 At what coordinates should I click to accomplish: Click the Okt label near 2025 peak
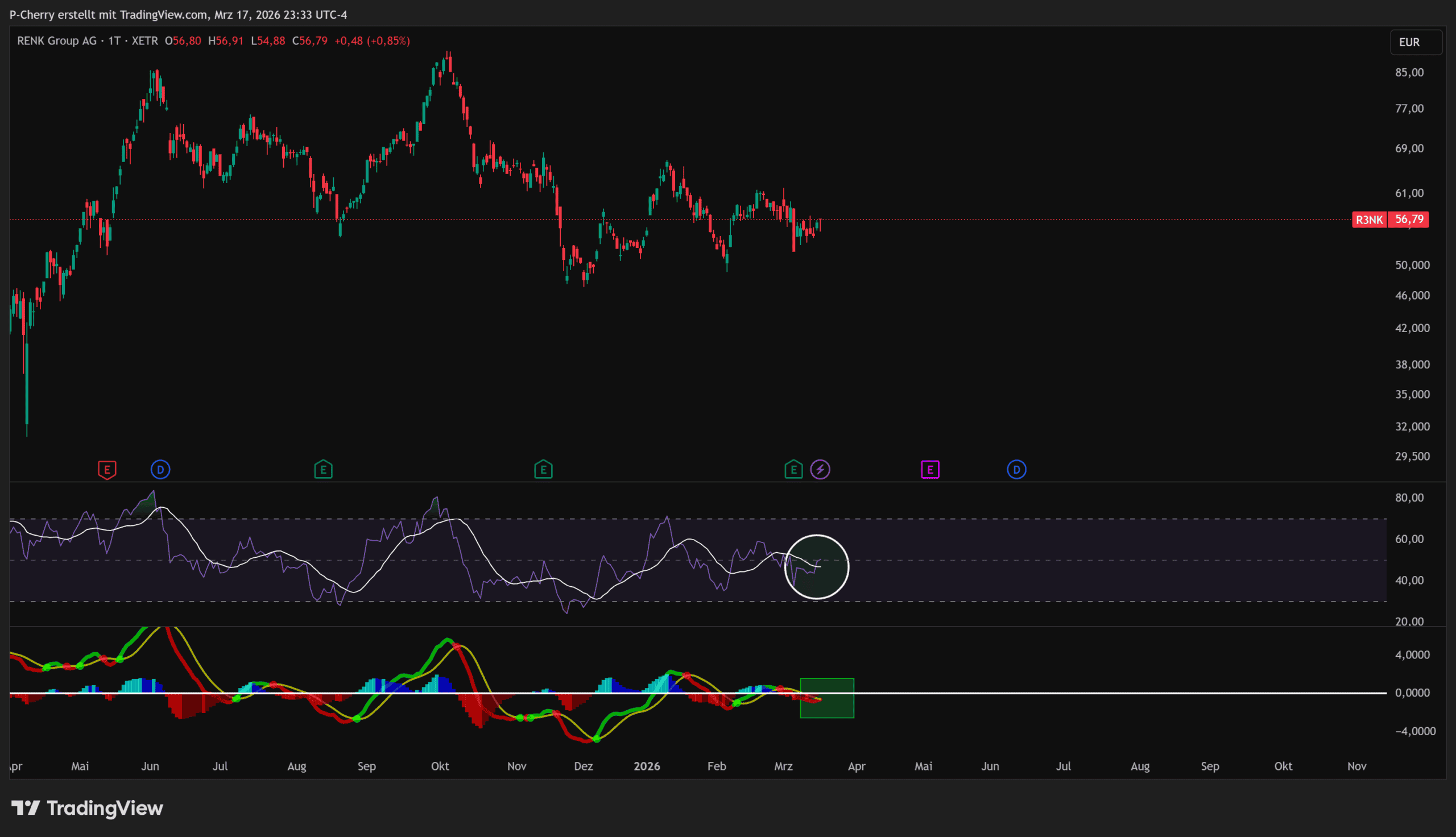[440, 766]
